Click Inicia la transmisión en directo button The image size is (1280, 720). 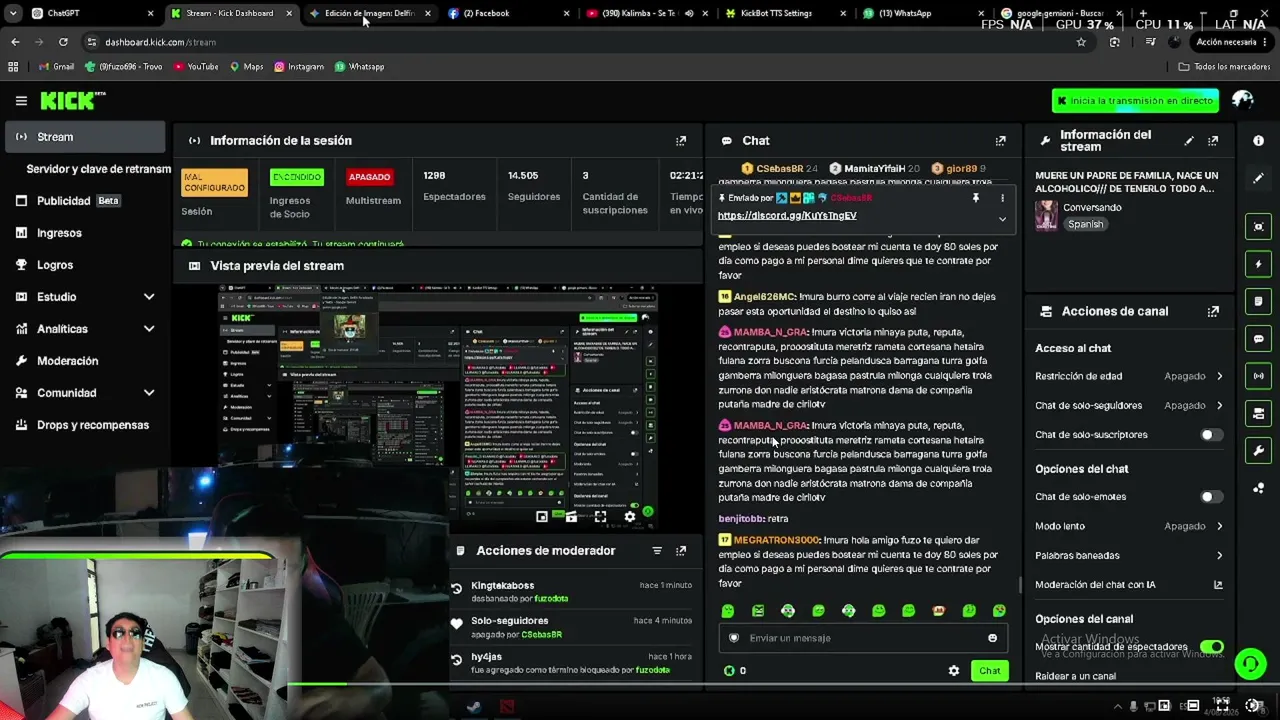(1135, 101)
